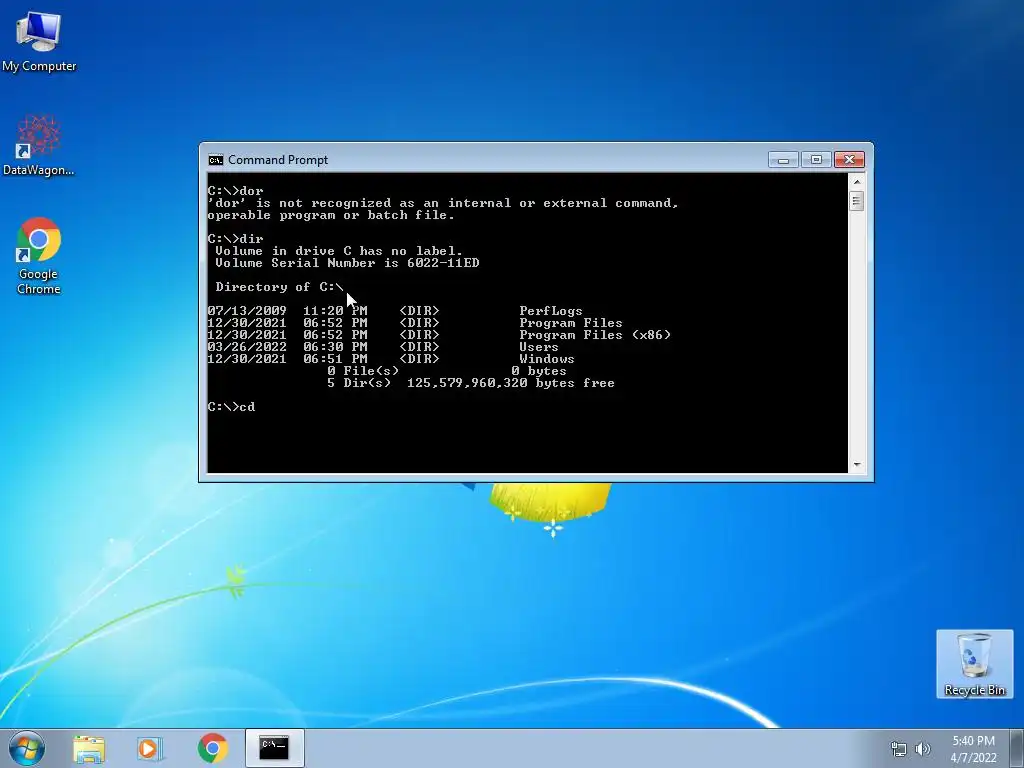Click the Command Prompt taskbar button

pos(274,748)
